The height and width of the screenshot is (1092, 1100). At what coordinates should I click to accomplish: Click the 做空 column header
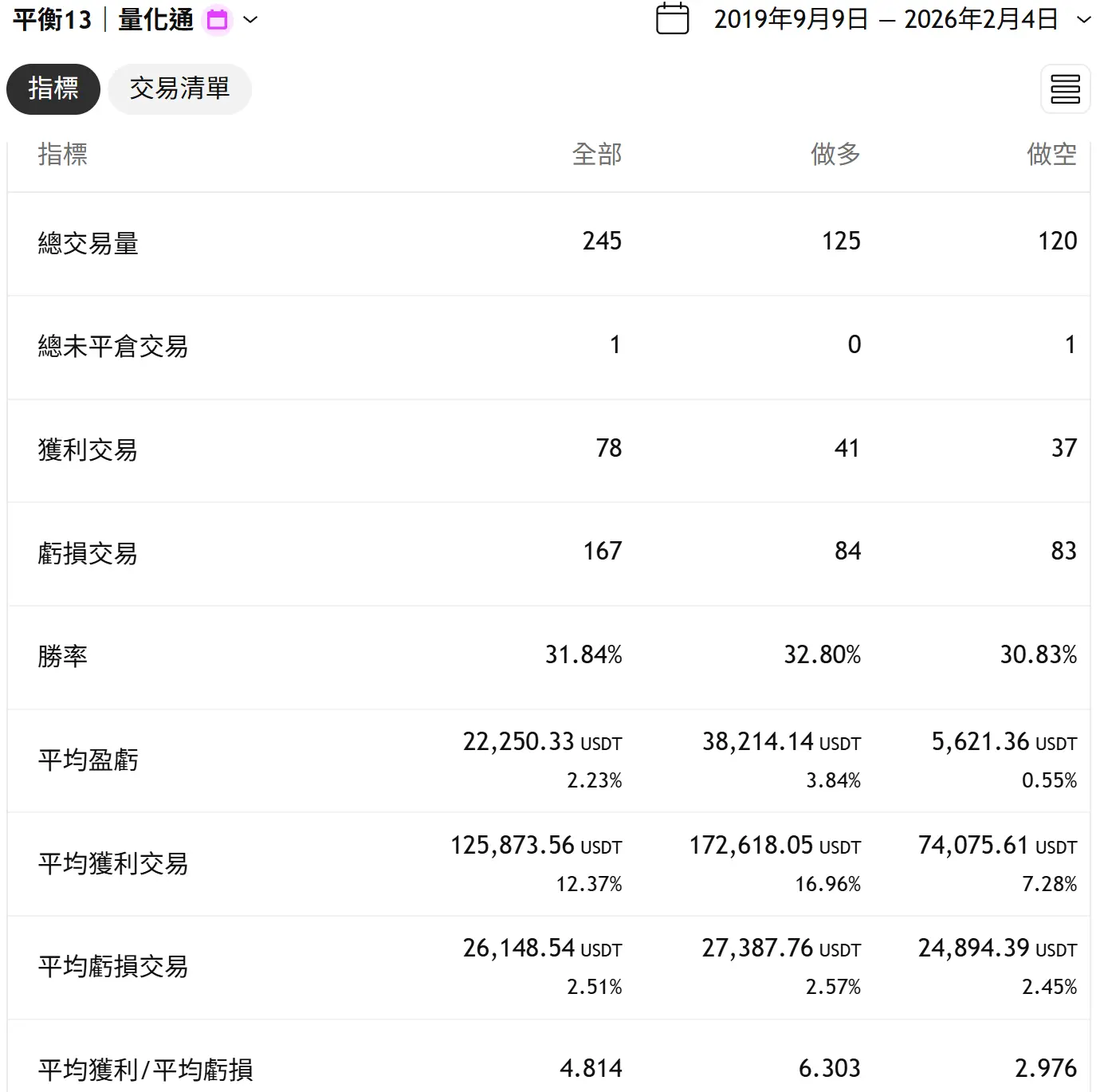click(x=1051, y=154)
